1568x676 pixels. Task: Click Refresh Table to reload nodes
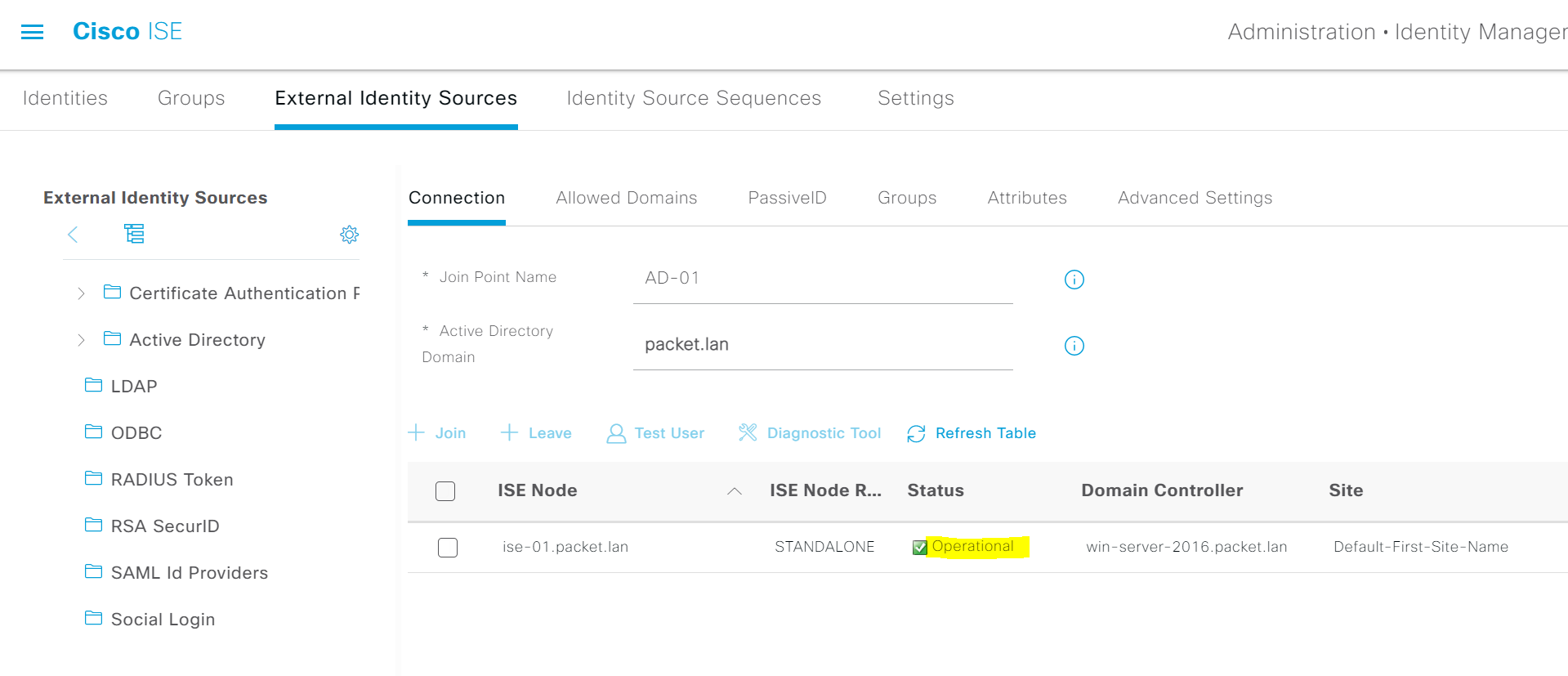tap(971, 433)
